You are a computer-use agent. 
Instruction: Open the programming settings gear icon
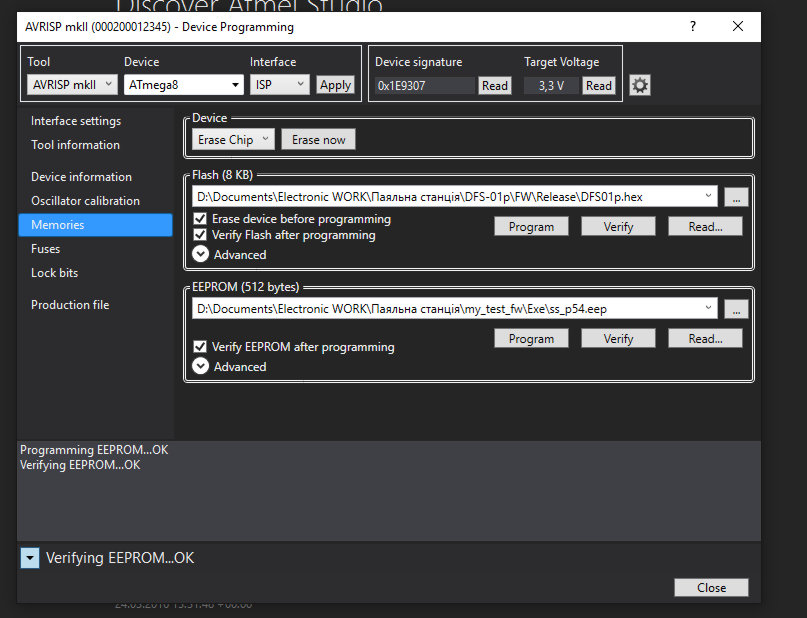coord(640,85)
